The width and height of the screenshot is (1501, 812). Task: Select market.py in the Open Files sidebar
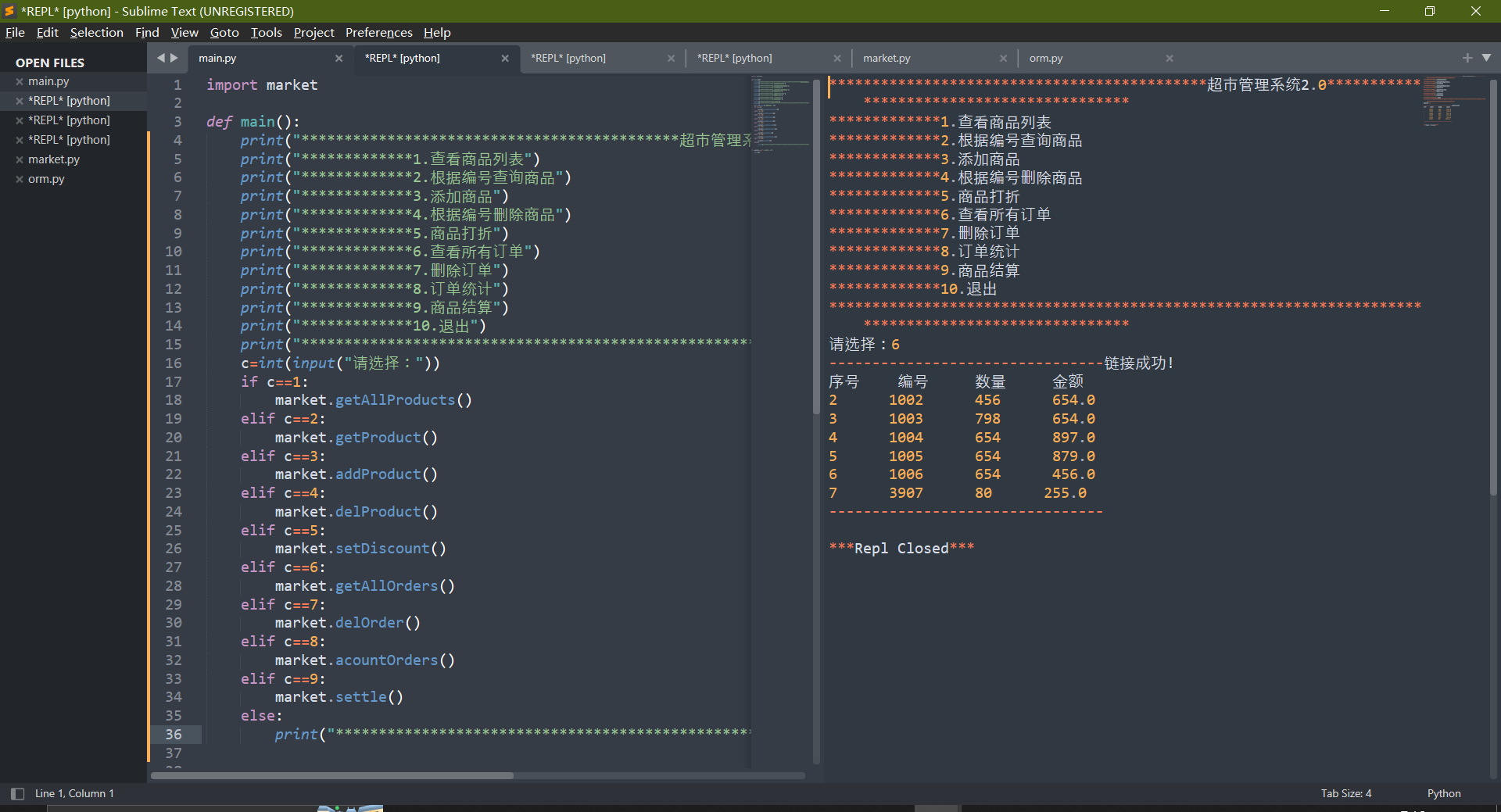54,159
